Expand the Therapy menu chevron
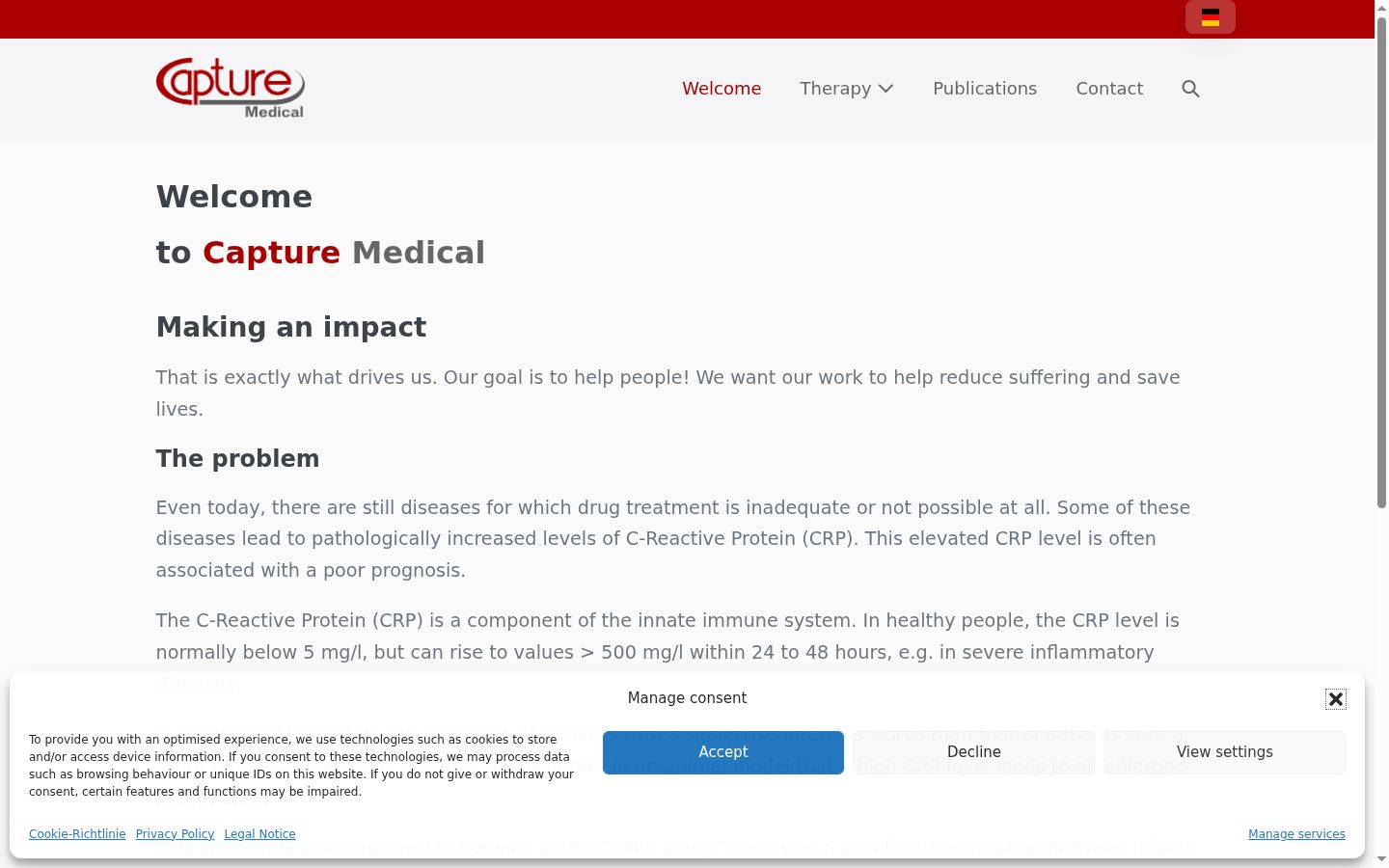1389x868 pixels. 886,89
